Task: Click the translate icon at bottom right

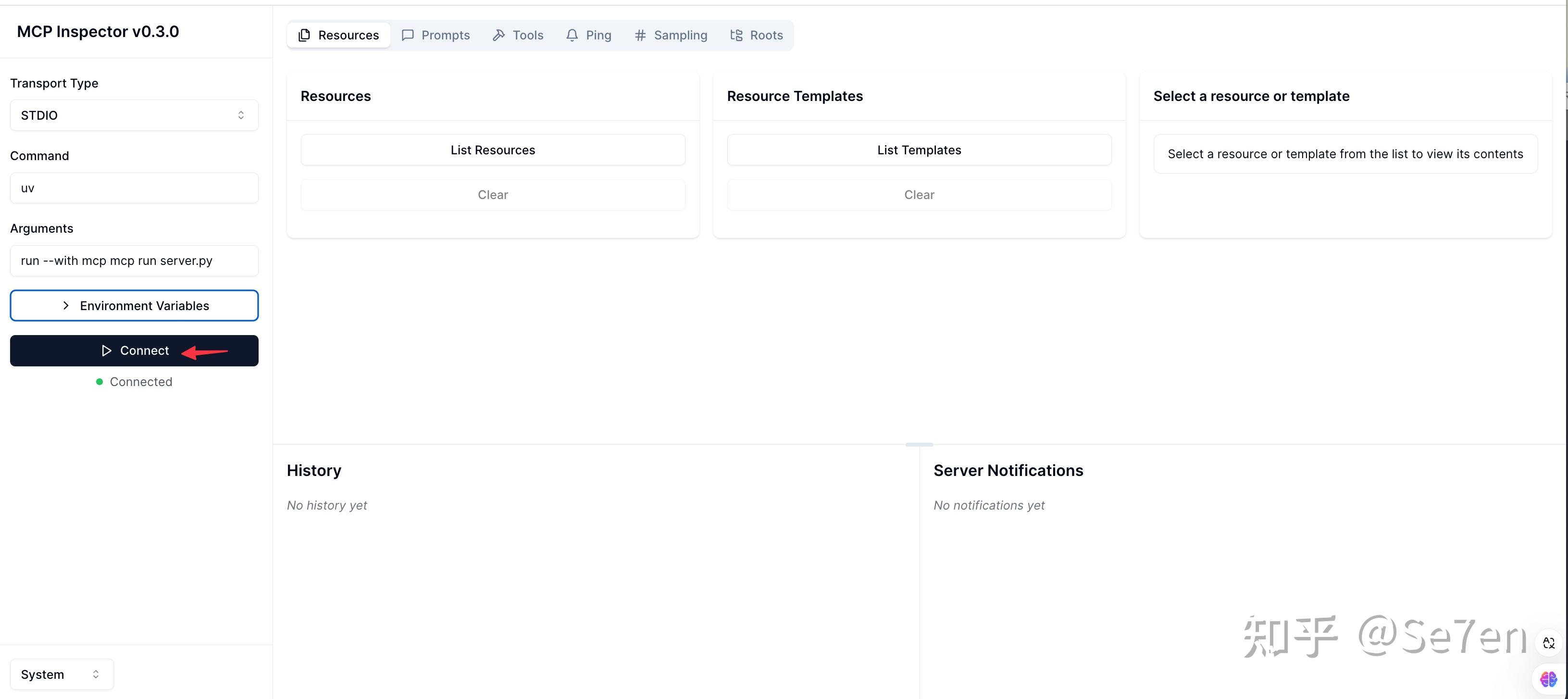Action: click(x=1548, y=643)
